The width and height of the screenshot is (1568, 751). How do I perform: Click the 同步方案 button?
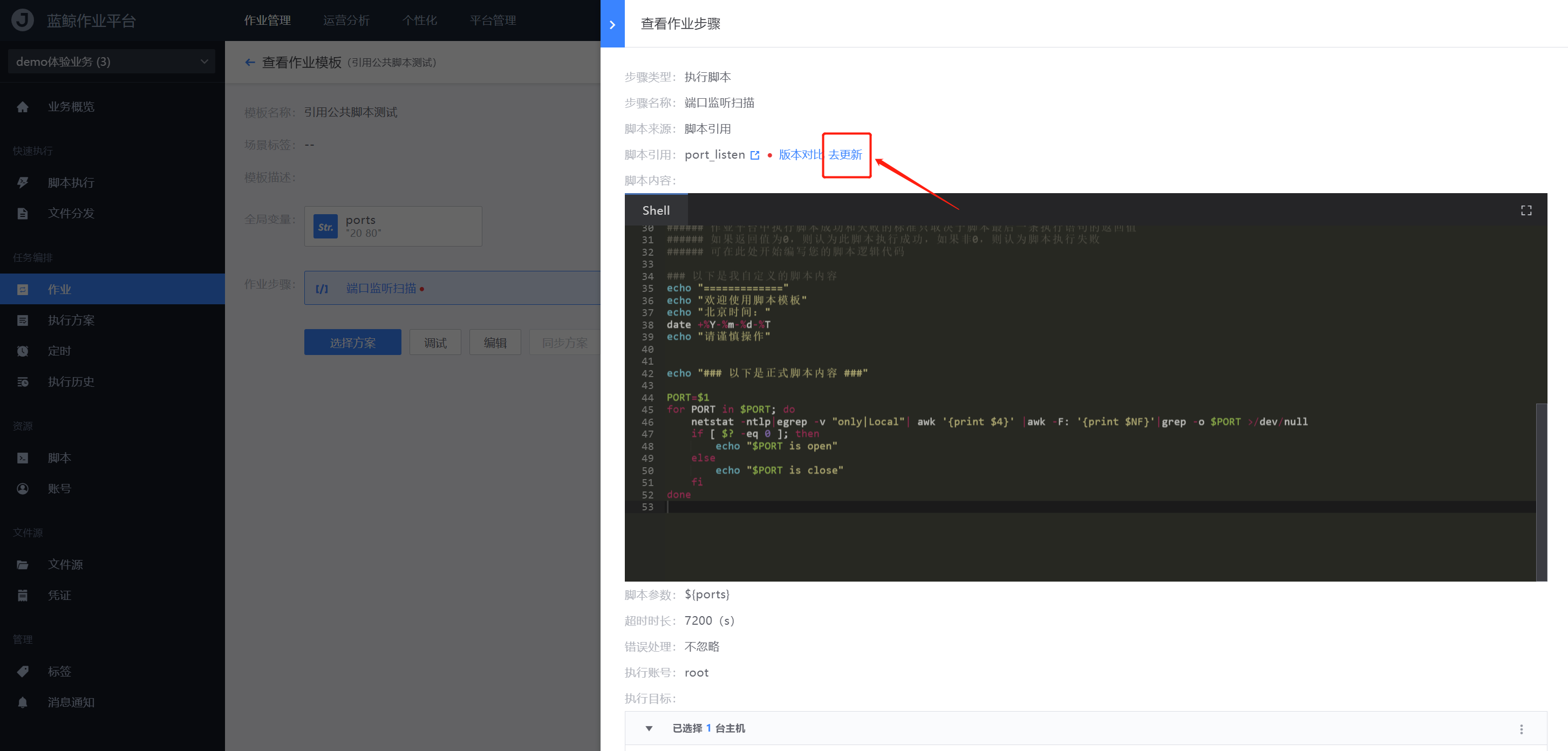(564, 343)
